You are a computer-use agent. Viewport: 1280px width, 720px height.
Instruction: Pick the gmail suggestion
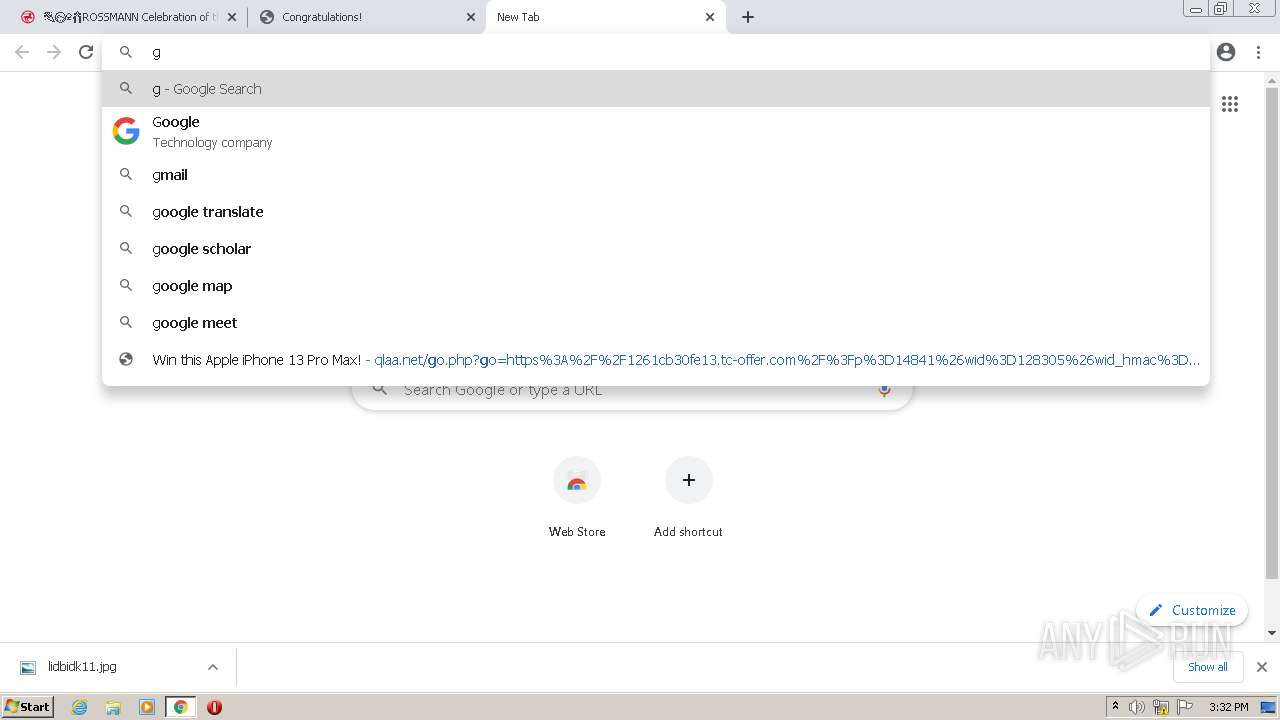click(x=656, y=175)
